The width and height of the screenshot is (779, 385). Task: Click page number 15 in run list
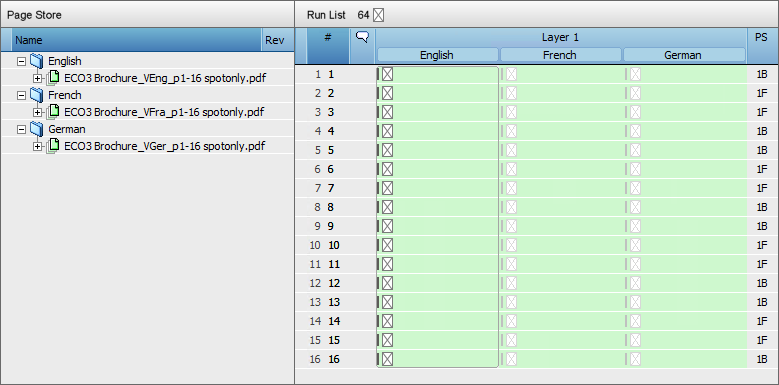[334, 340]
